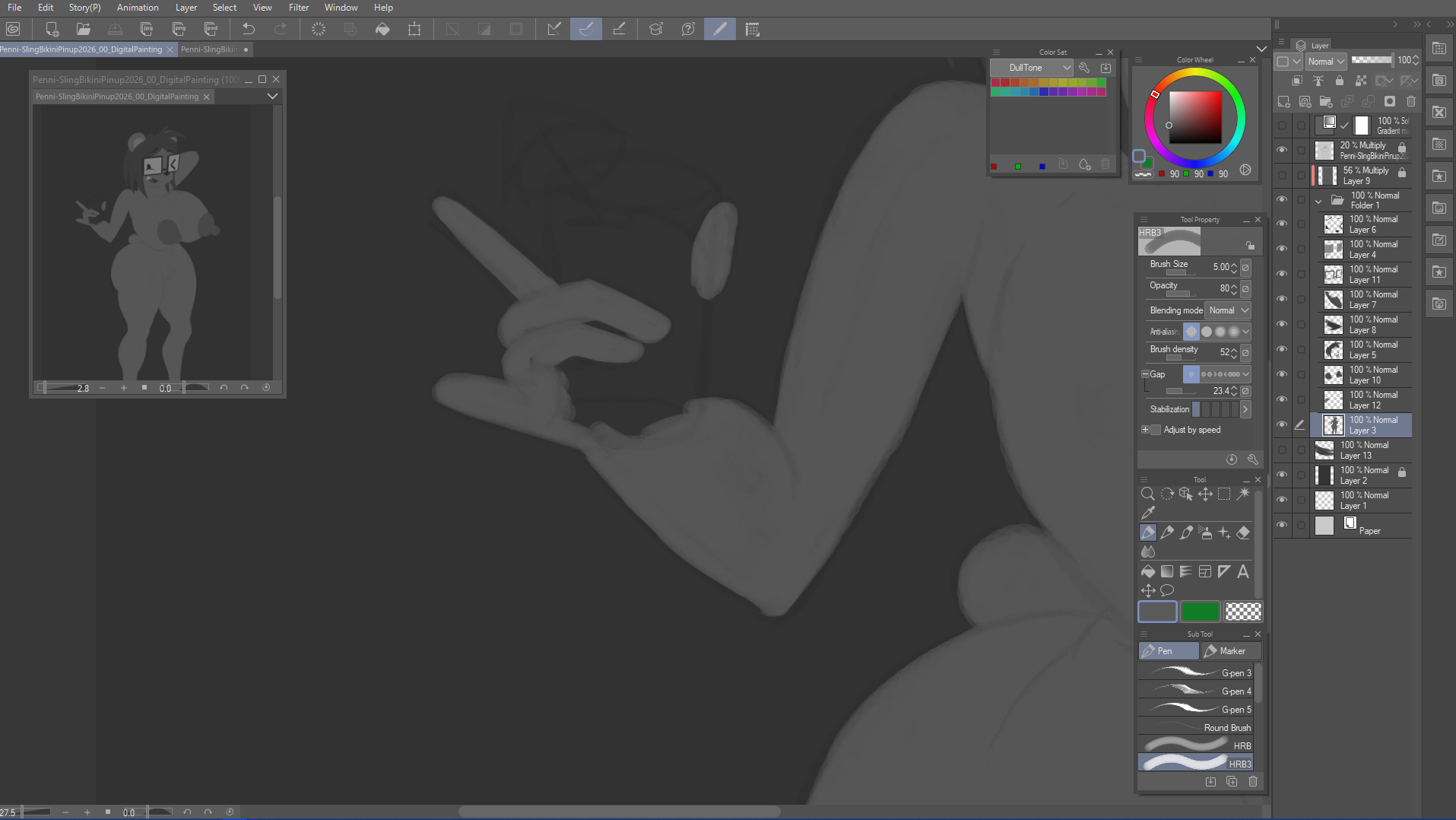The height and width of the screenshot is (820, 1456).
Task: Click the Undo arrow in toolbar
Action: pos(249,29)
